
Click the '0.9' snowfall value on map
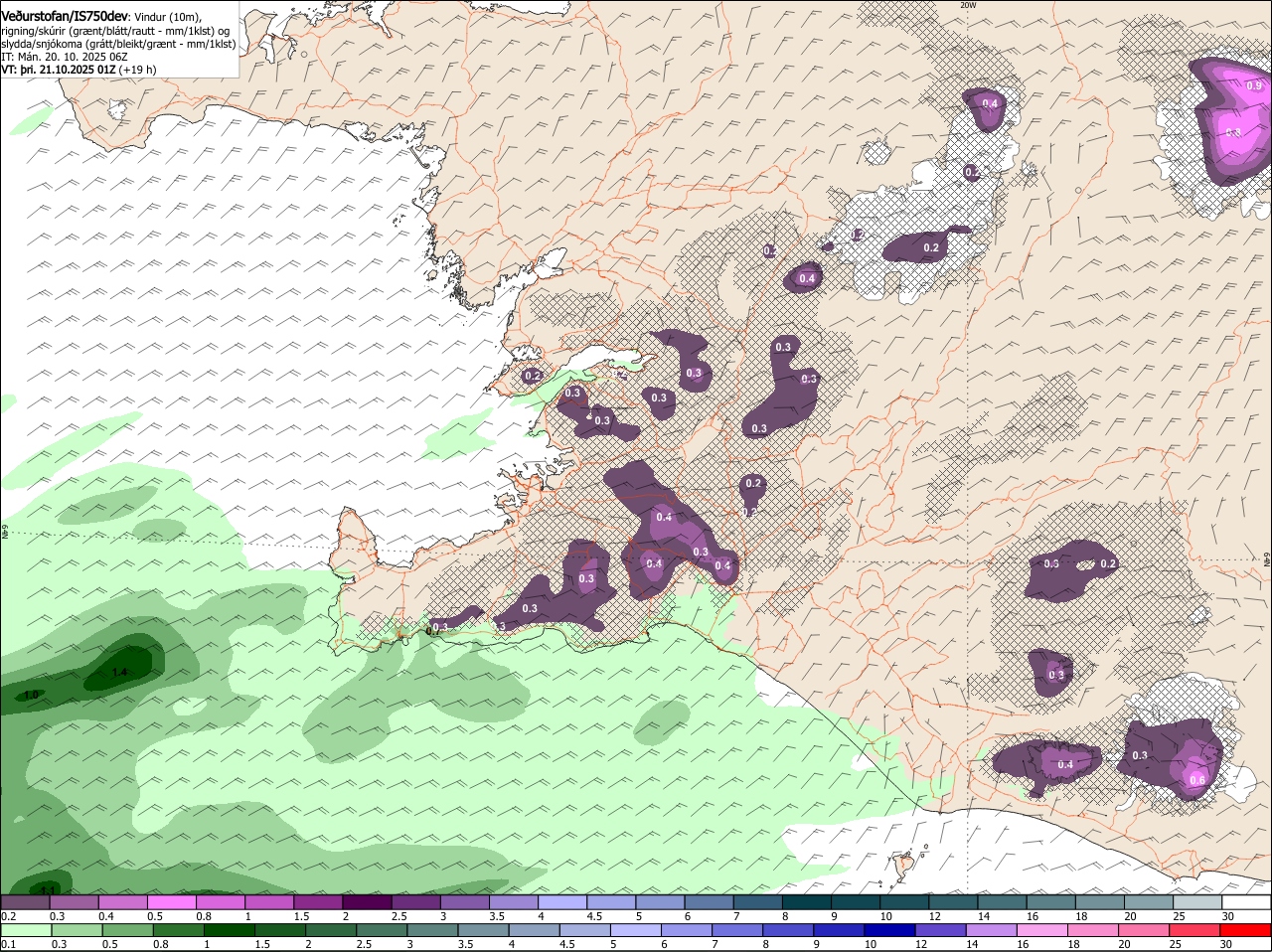pyautogui.click(x=1254, y=86)
